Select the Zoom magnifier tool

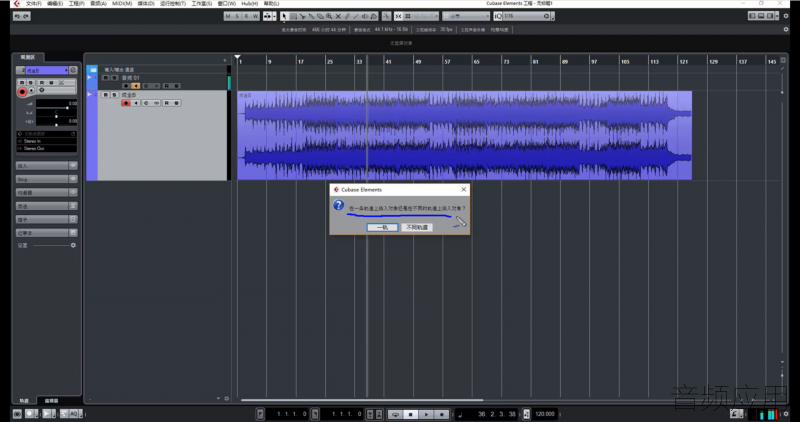point(329,16)
